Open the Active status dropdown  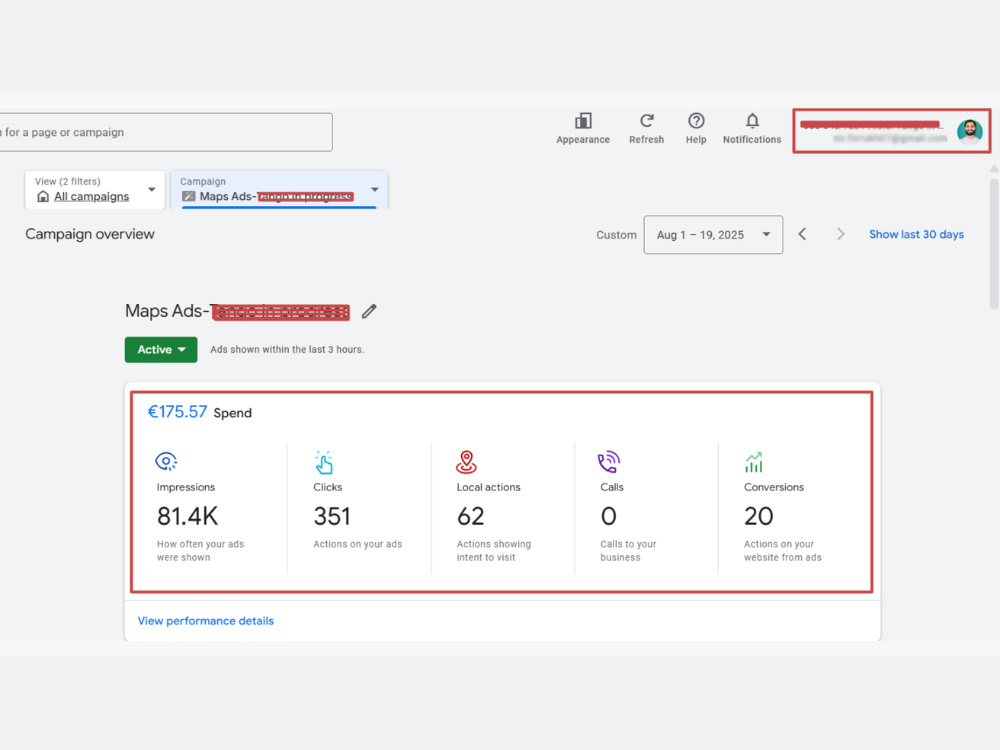pos(161,349)
